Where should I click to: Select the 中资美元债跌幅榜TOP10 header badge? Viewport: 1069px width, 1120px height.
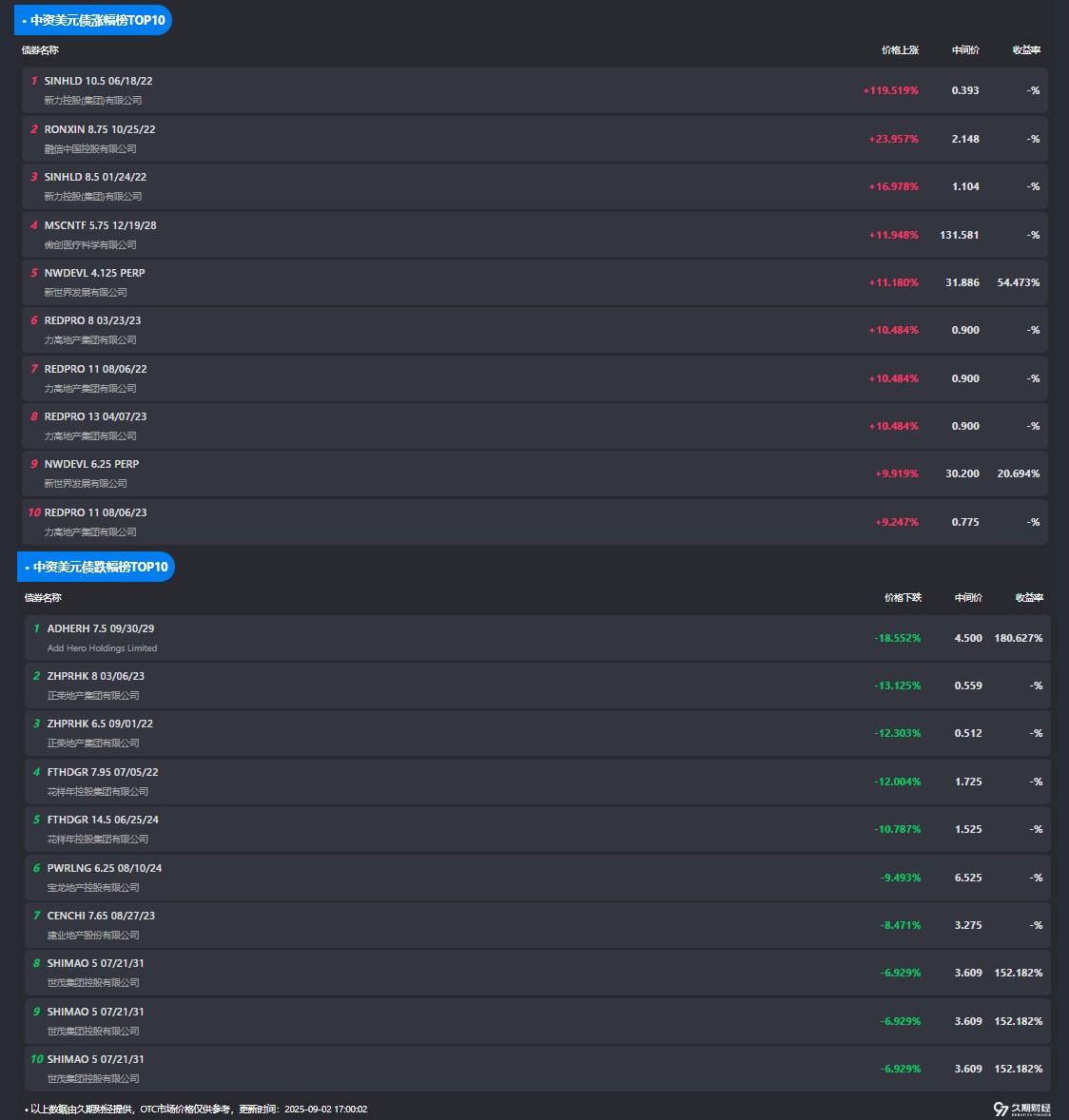[96, 567]
